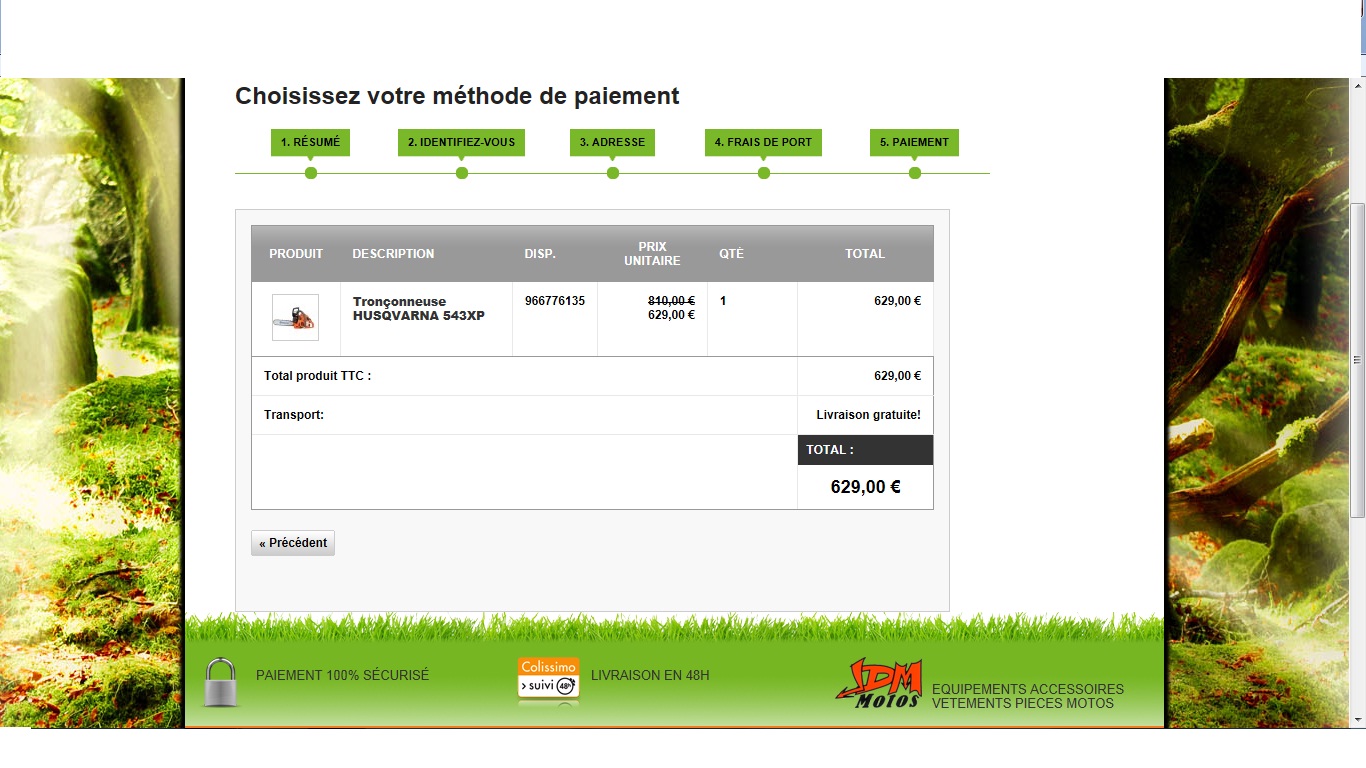Click the SDM Motos logo

point(878,683)
